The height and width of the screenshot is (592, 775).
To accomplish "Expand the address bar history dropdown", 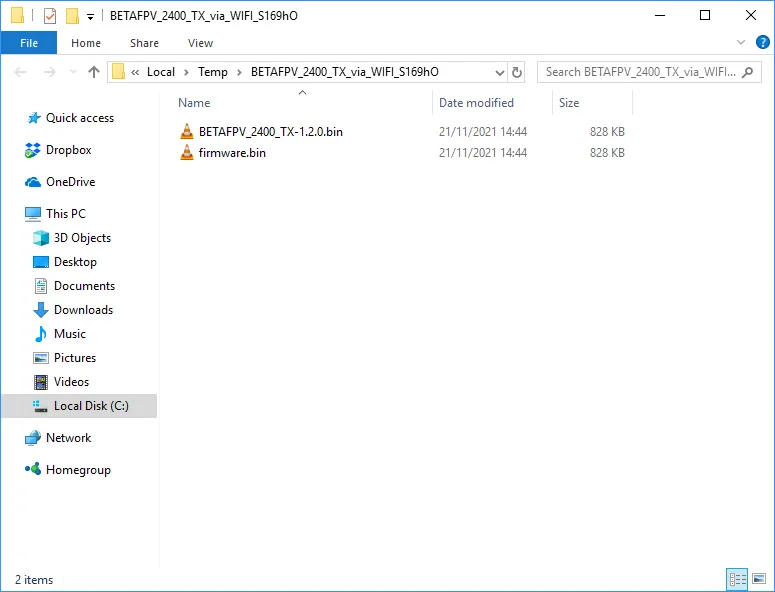I will [500, 73].
